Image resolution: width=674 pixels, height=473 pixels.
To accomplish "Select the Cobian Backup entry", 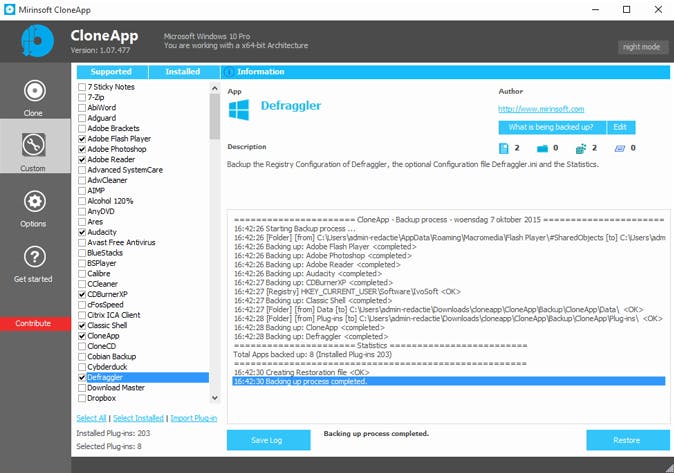I will pos(112,356).
